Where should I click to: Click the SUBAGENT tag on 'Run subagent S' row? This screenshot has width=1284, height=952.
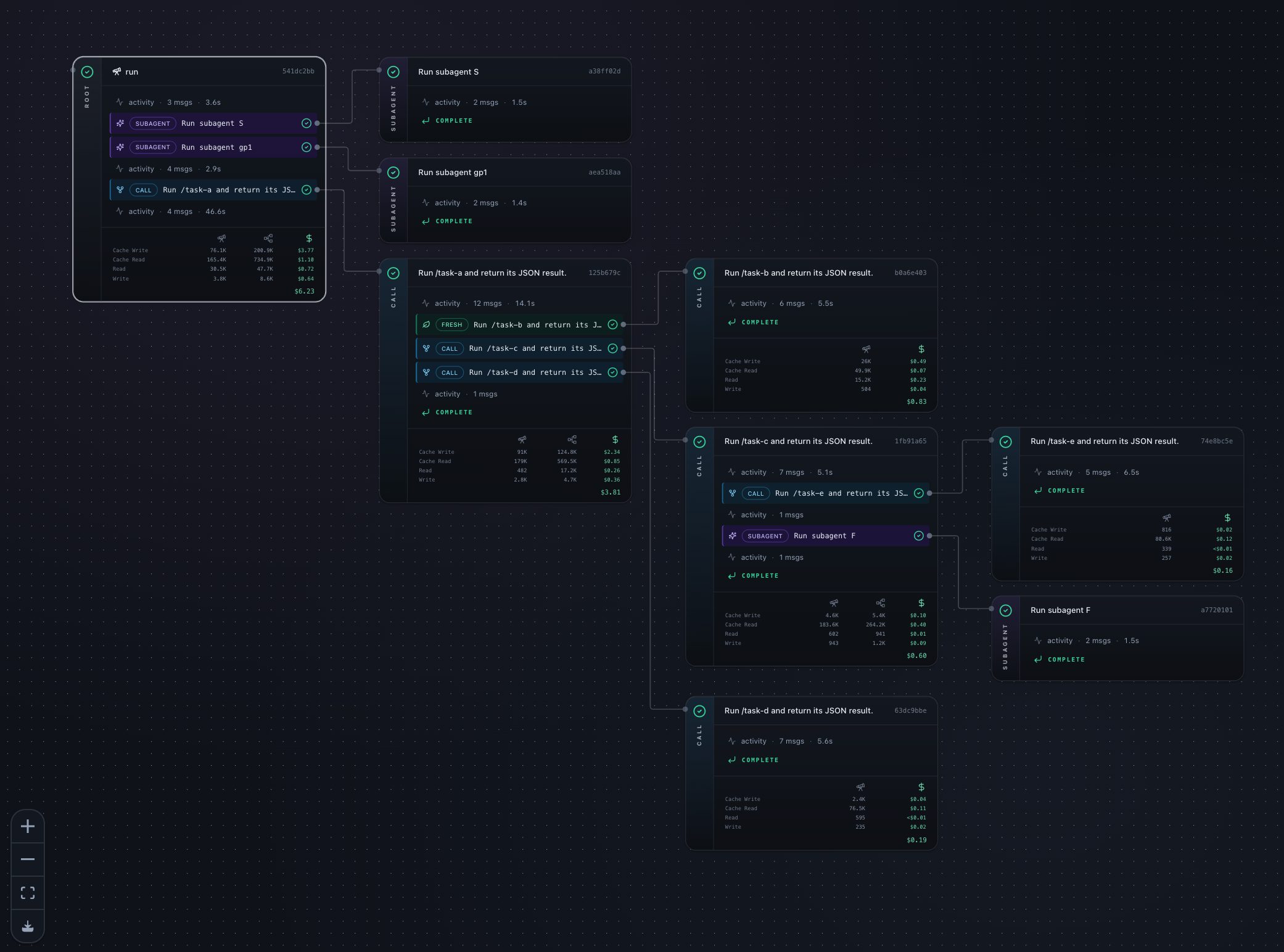pyautogui.click(x=152, y=123)
